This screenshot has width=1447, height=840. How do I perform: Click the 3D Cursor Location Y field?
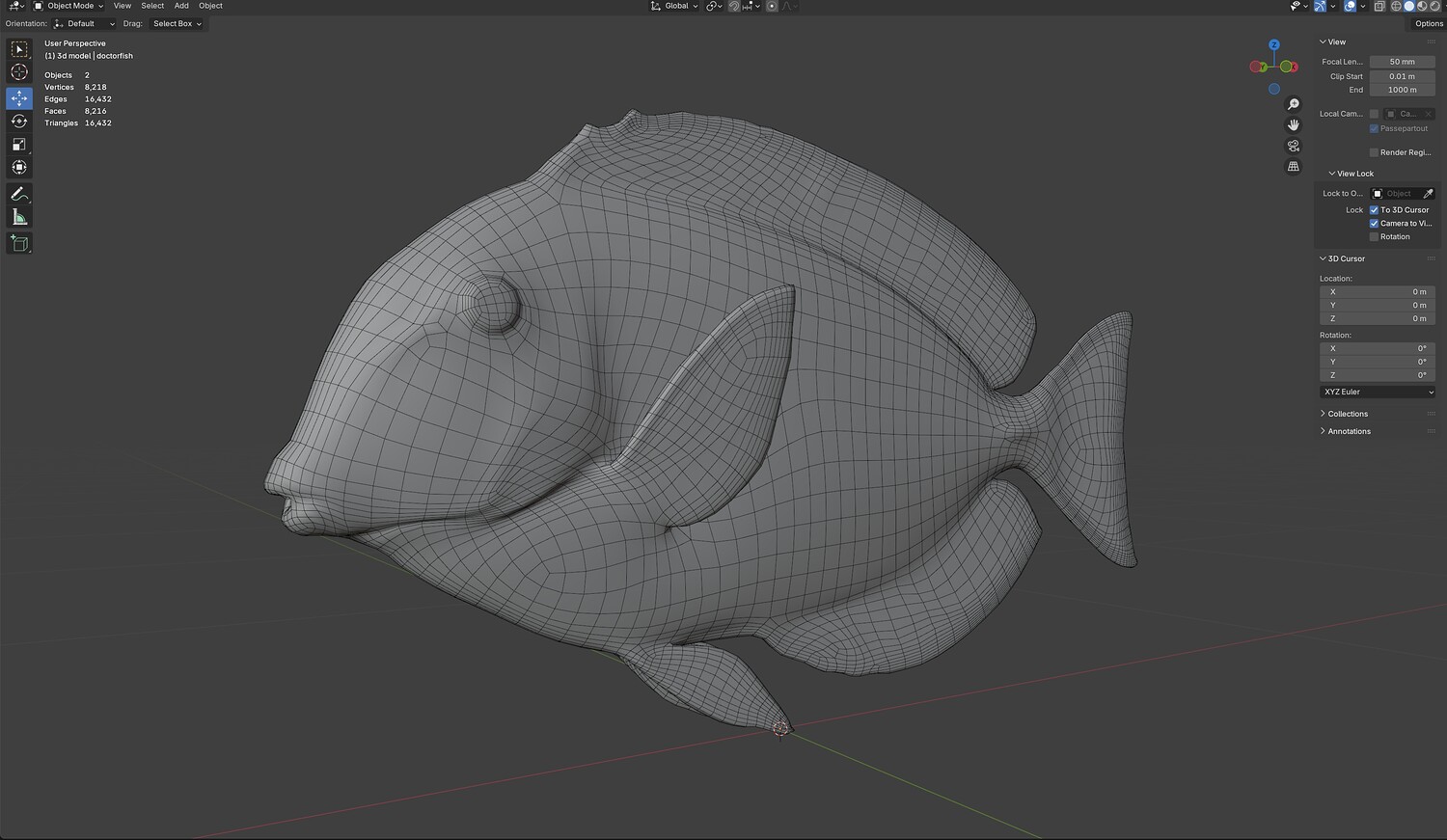[x=1378, y=306]
